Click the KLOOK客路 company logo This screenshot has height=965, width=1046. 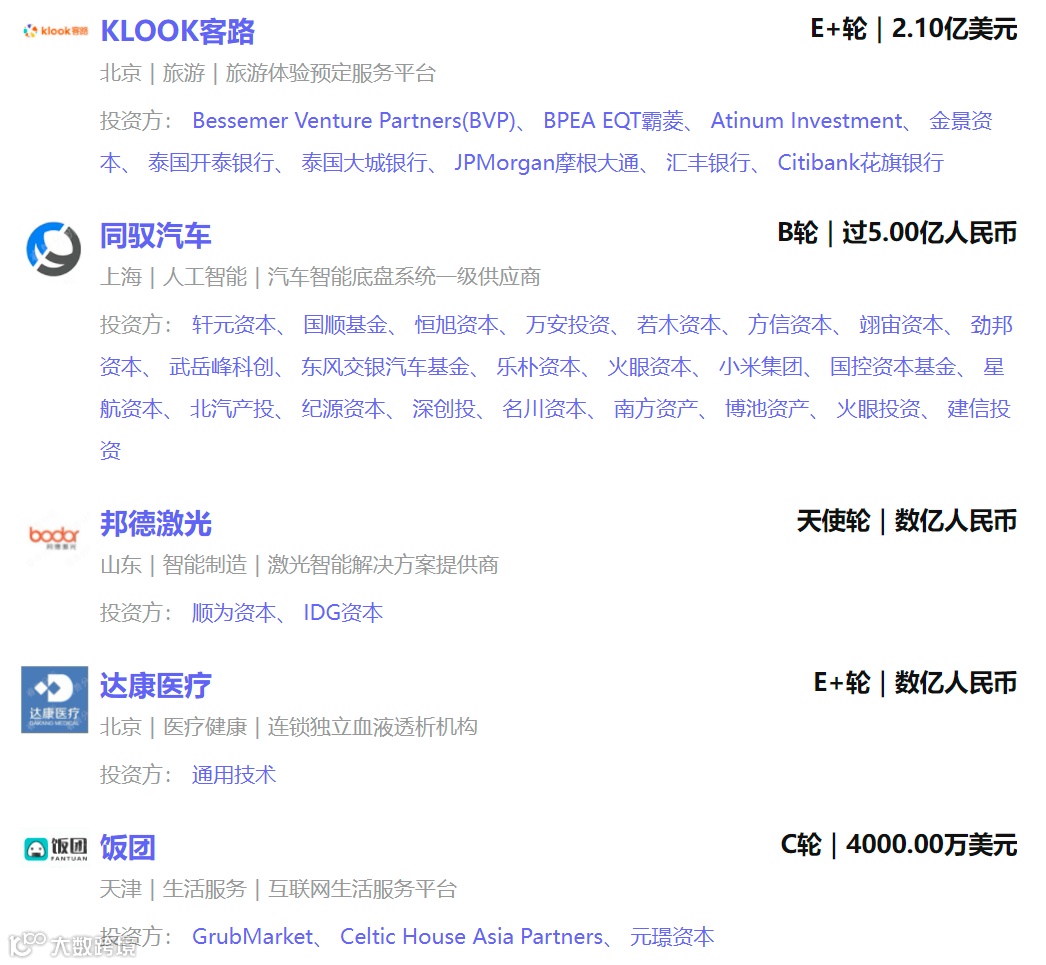point(55,31)
